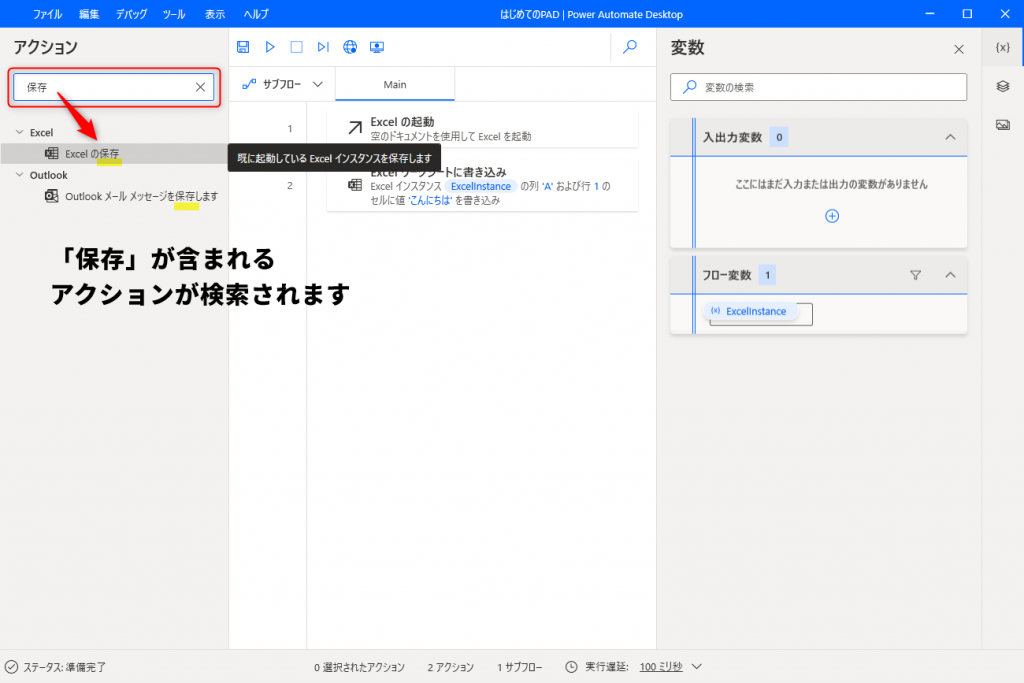Toggle the variables {x} side panel icon

pos(1002,47)
